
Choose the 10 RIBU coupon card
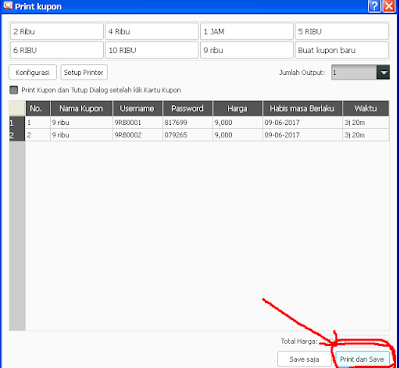(152, 50)
